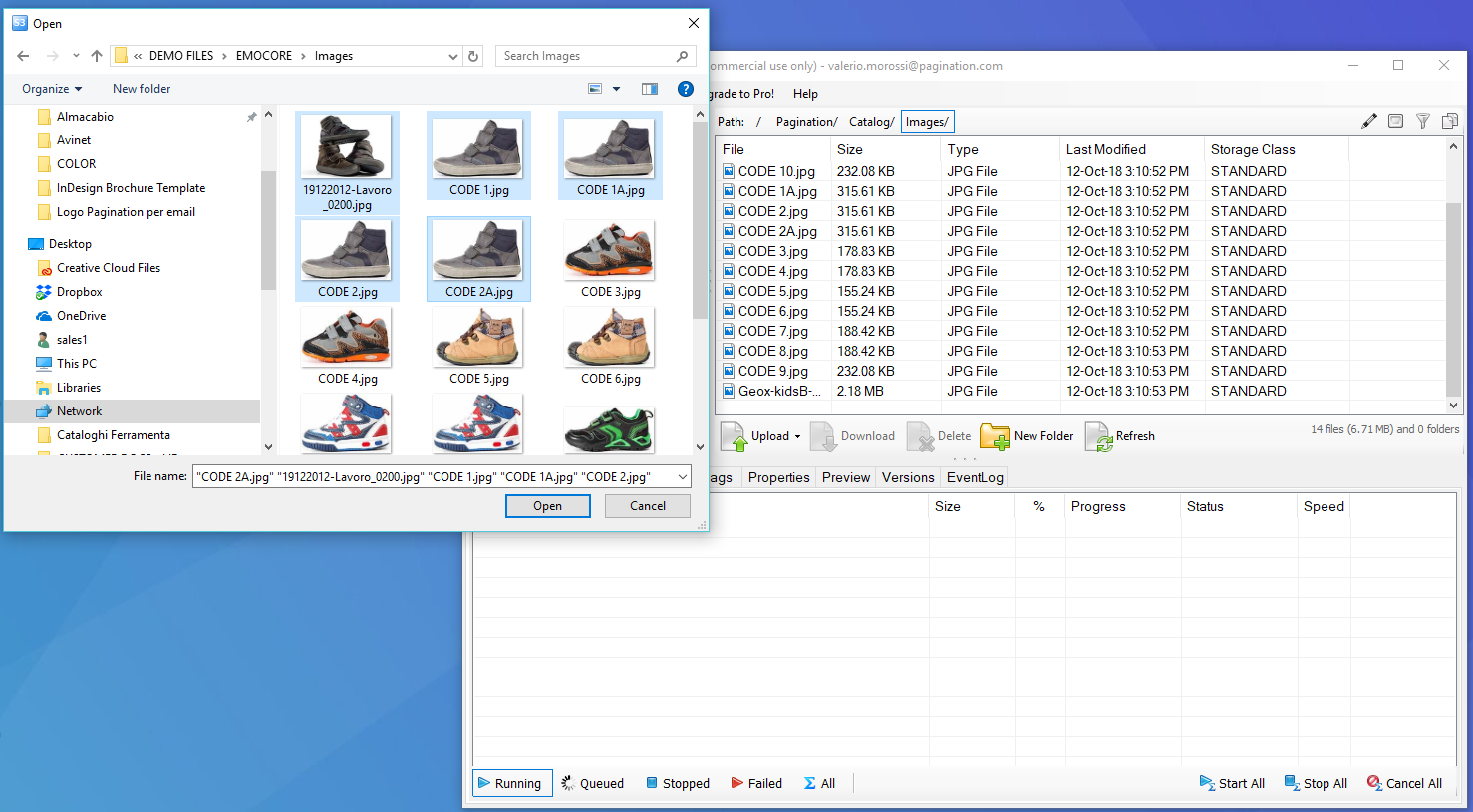Viewport: 1473px width, 812px height.
Task: Show Running transfers filter
Action: pos(509,783)
